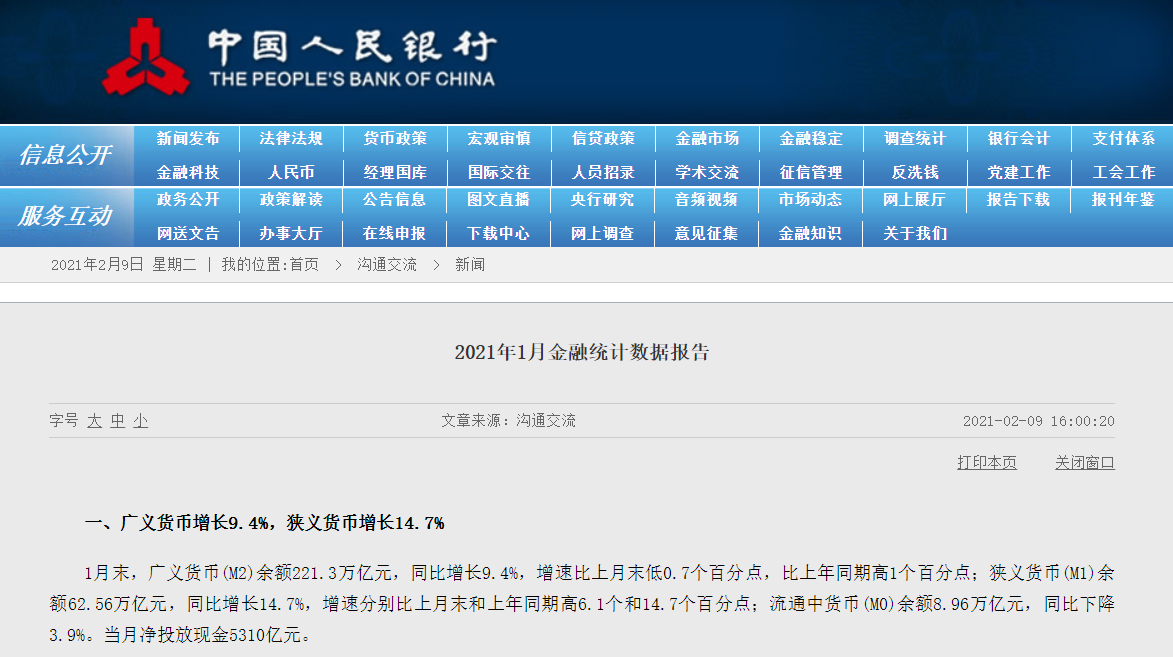Click the 沟通交流 breadcrumb link

point(387,265)
